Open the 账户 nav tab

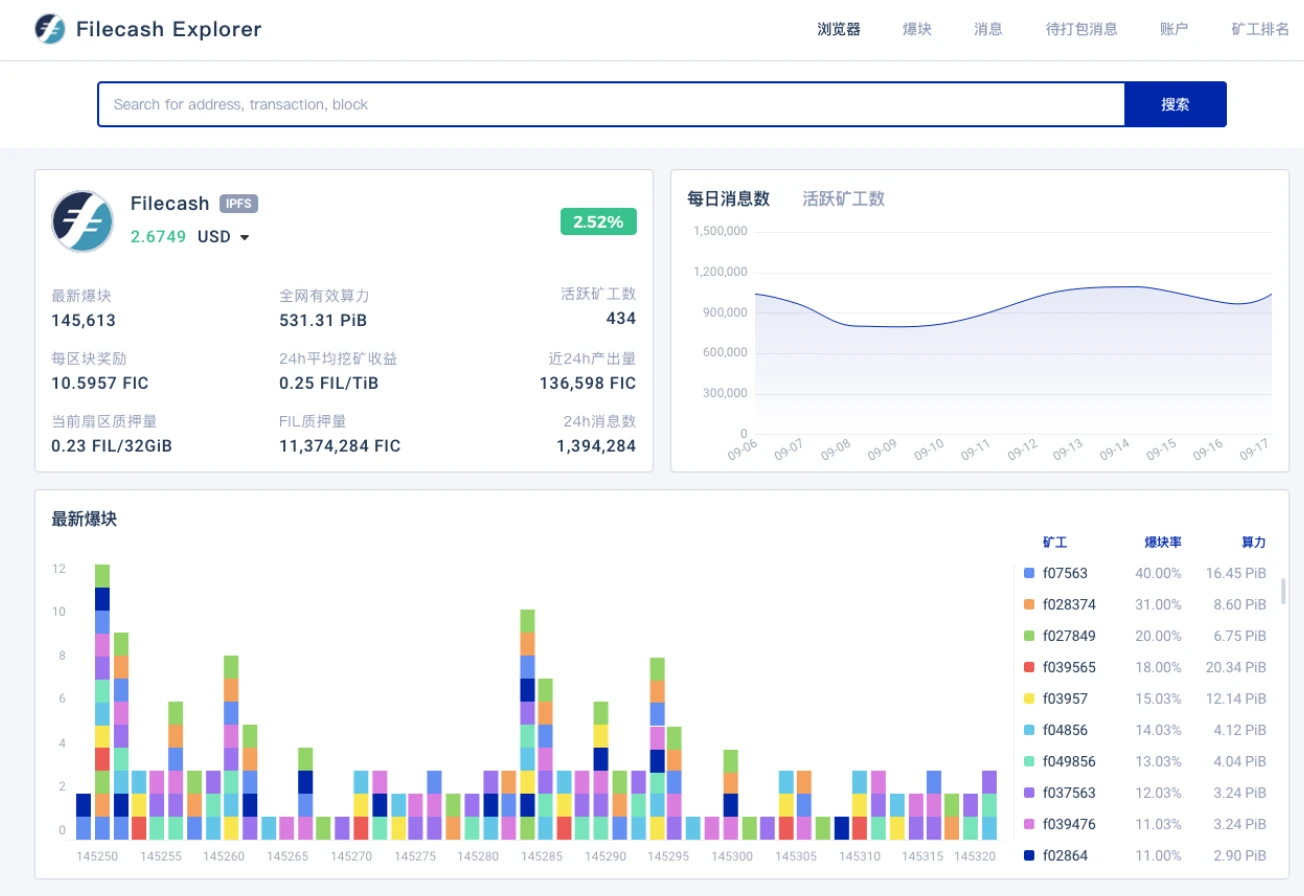coord(1174,29)
